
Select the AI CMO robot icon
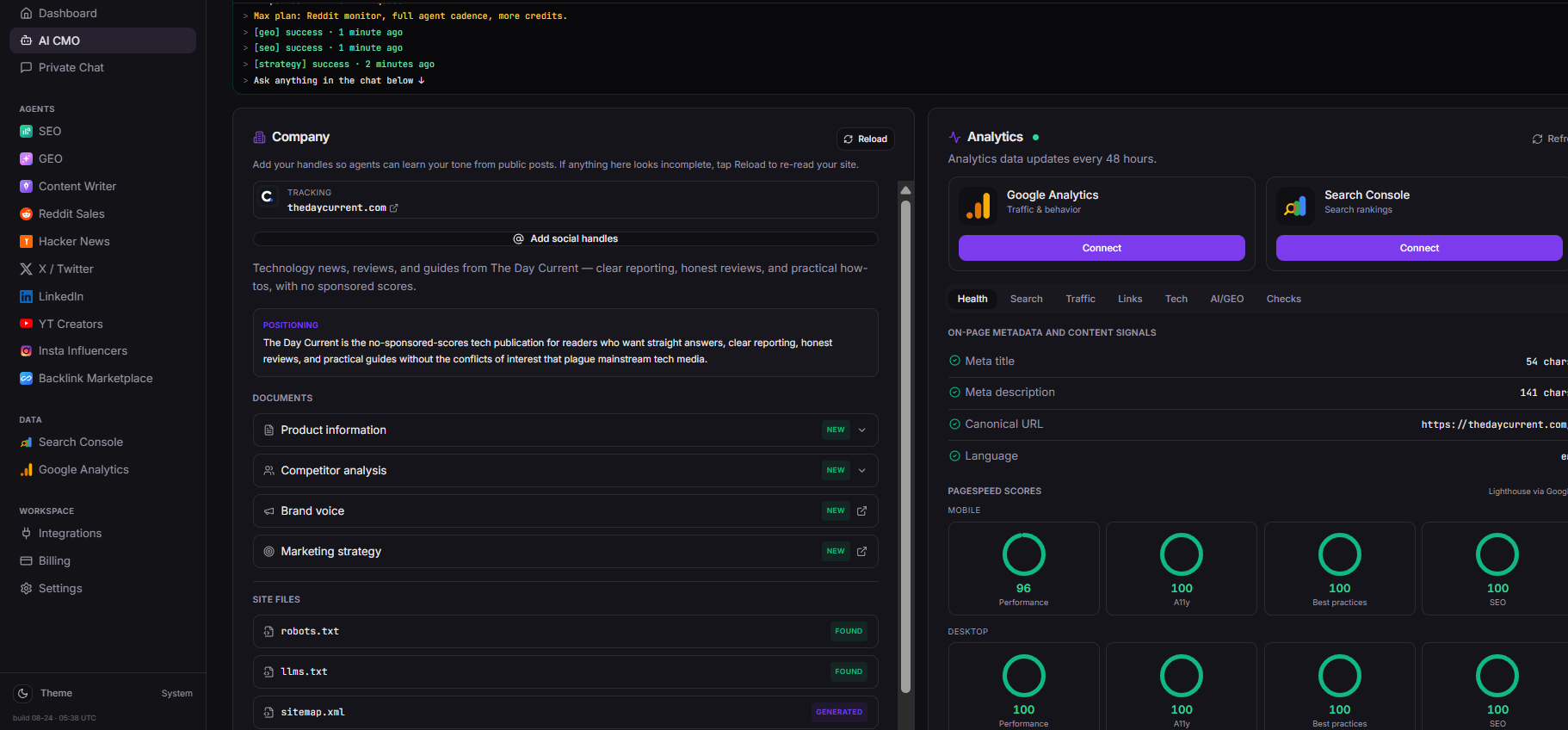[x=26, y=40]
